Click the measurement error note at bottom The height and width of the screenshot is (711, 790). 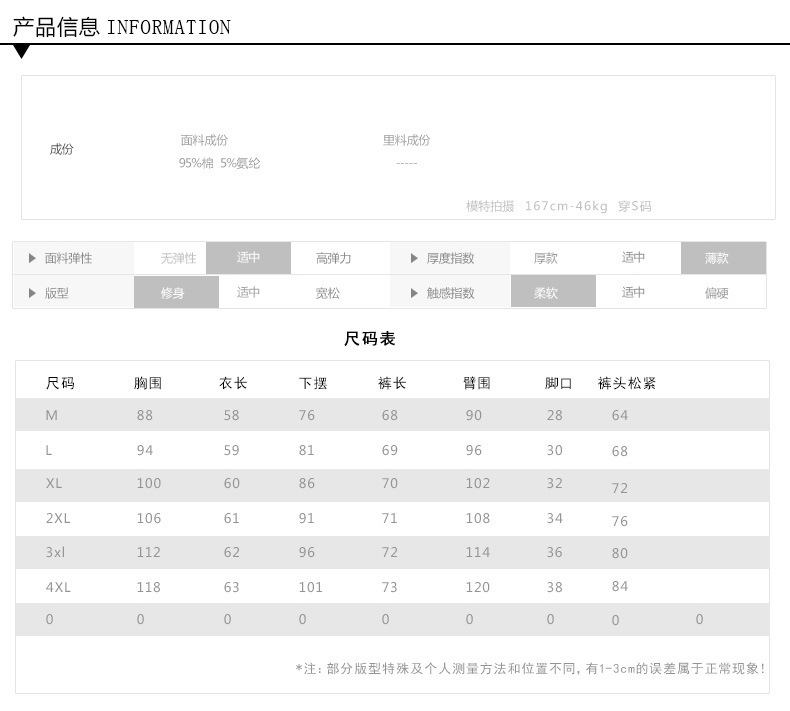pyautogui.click(x=530, y=669)
